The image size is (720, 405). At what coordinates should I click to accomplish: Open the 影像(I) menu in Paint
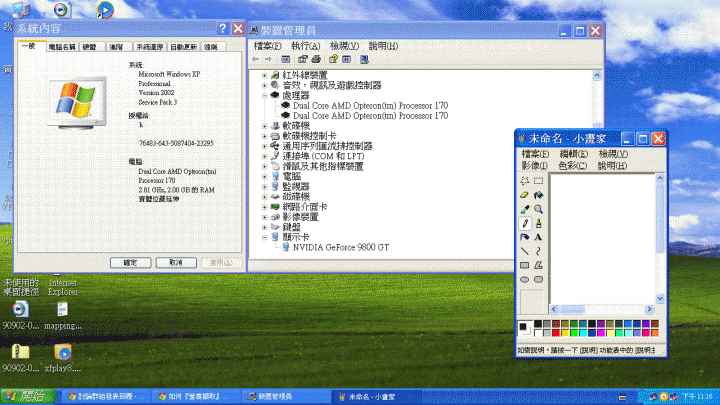point(534,166)
